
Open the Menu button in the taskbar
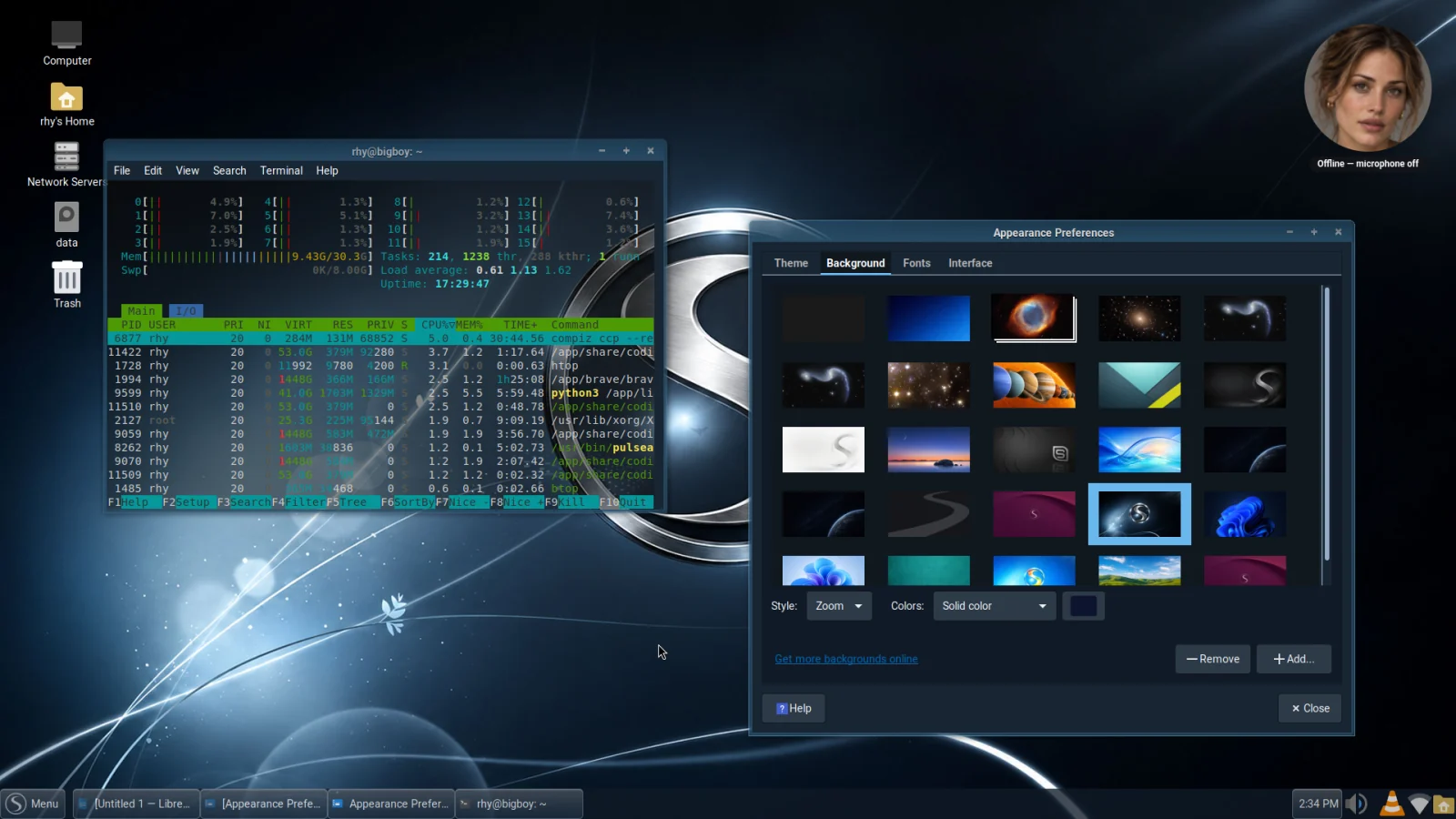(33, 804)
